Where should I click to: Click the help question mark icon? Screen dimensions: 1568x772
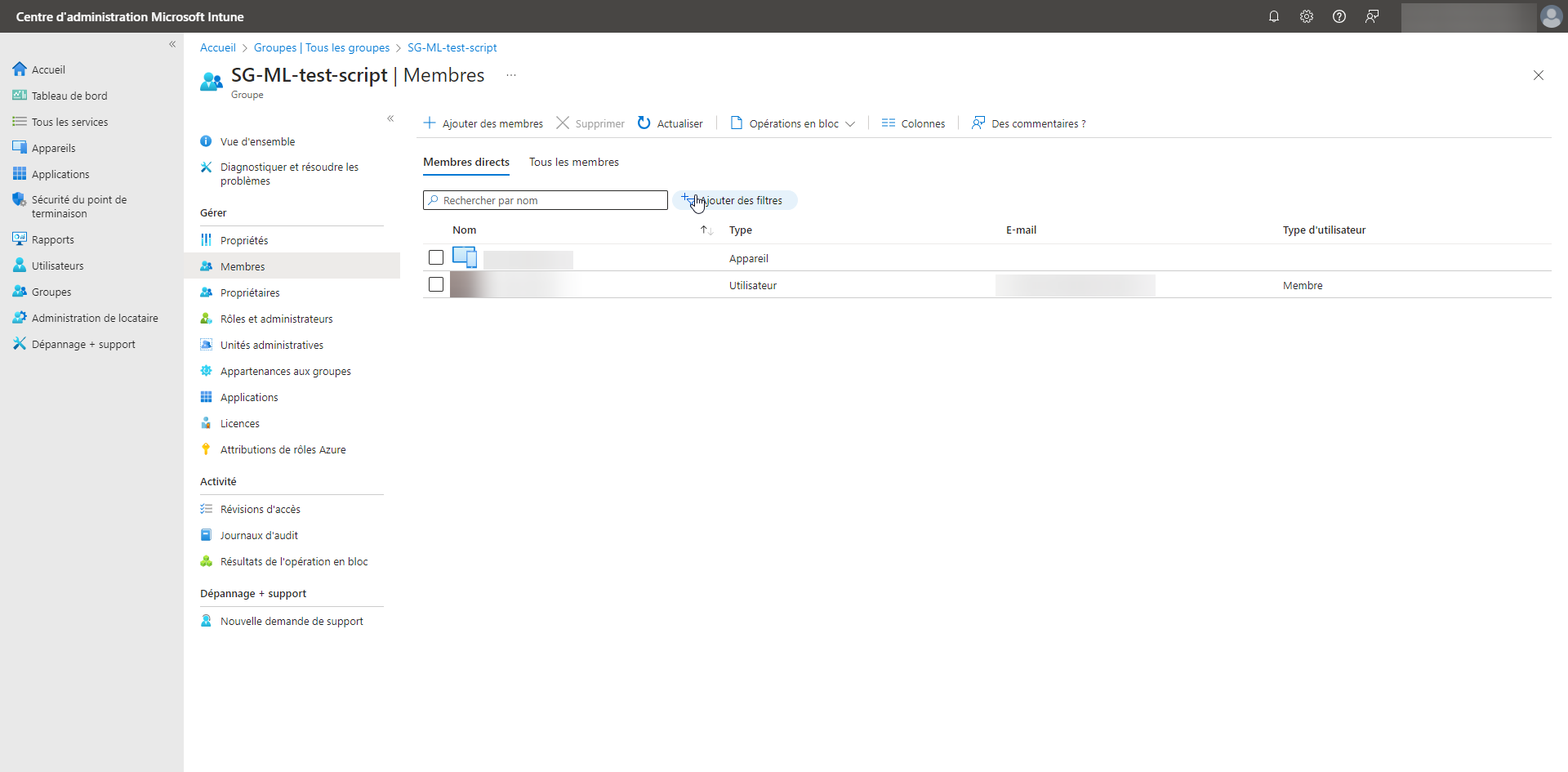[1339, 16]
